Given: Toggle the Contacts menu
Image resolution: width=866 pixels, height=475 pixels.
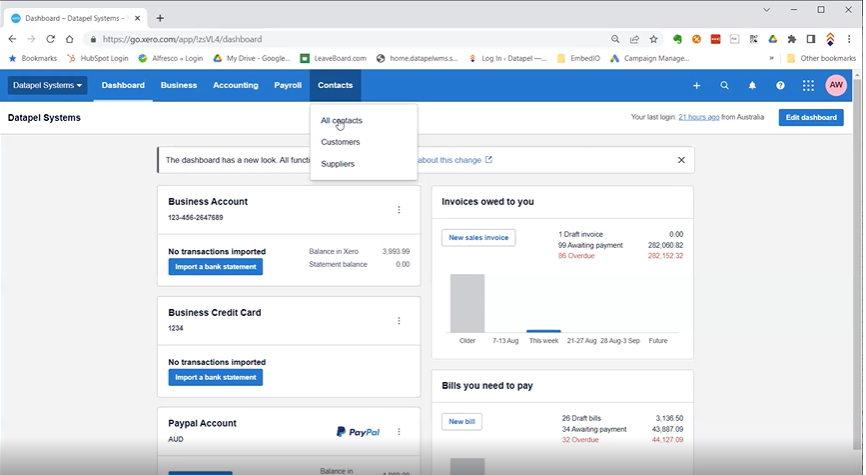Looking at the screenshot, I should point(335,86).
